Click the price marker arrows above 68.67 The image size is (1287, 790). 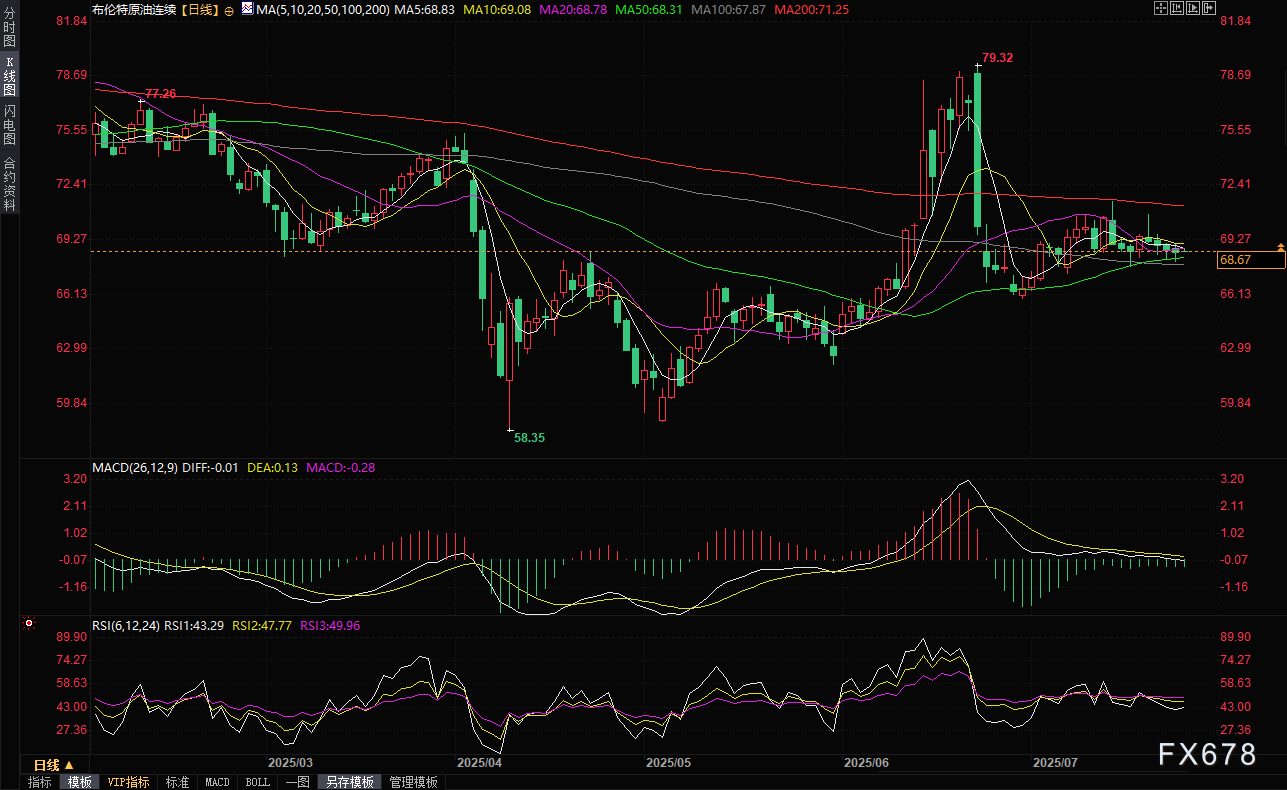[x=1277, y=246]
